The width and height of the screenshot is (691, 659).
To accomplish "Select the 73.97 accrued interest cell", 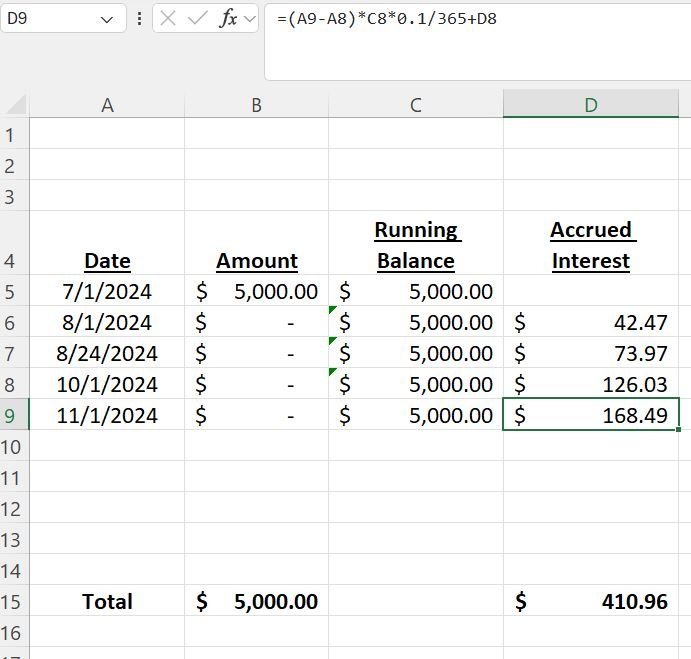I will (x=591, y=353).
